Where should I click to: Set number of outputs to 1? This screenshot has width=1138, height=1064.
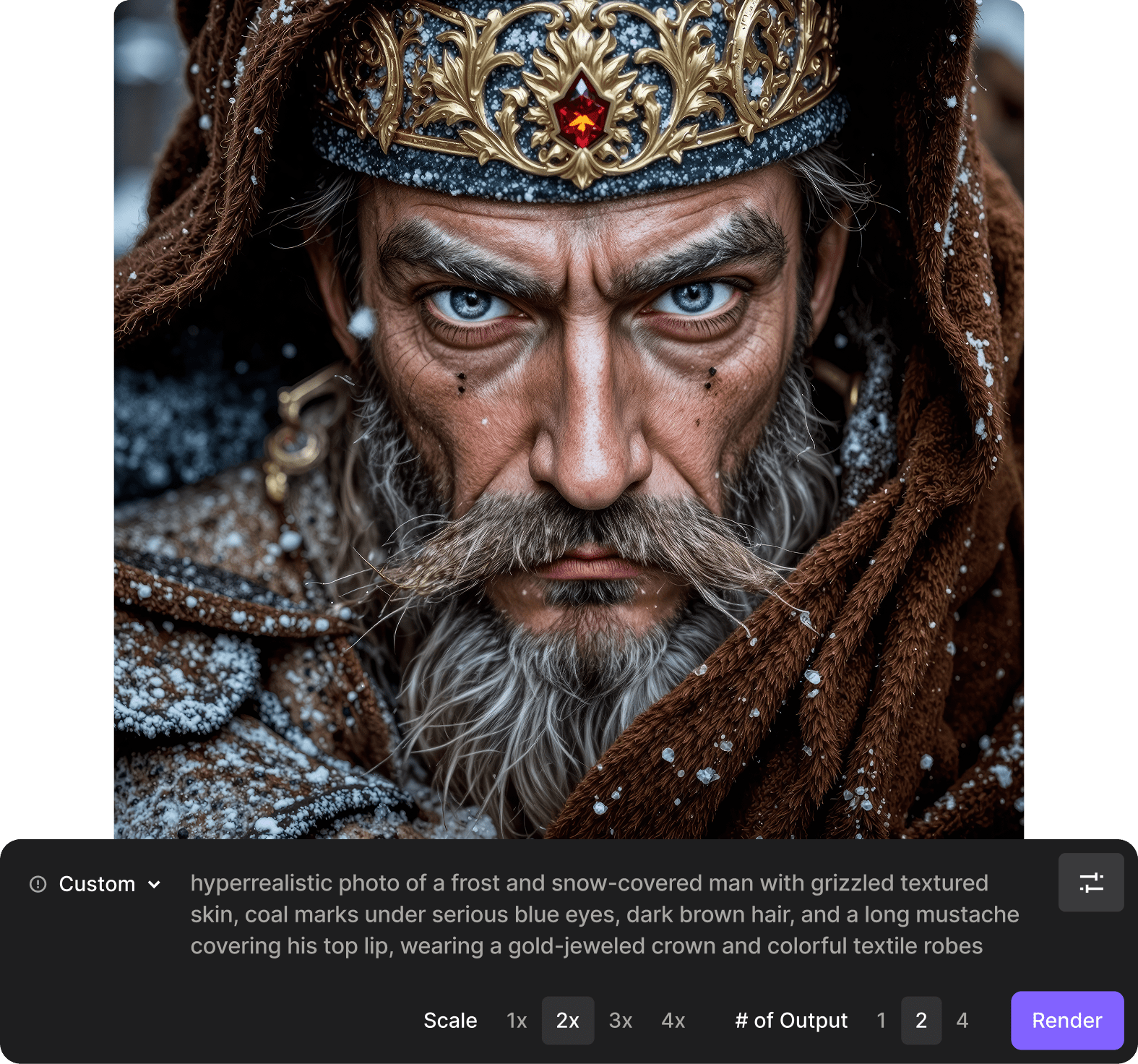[881, 1020]
